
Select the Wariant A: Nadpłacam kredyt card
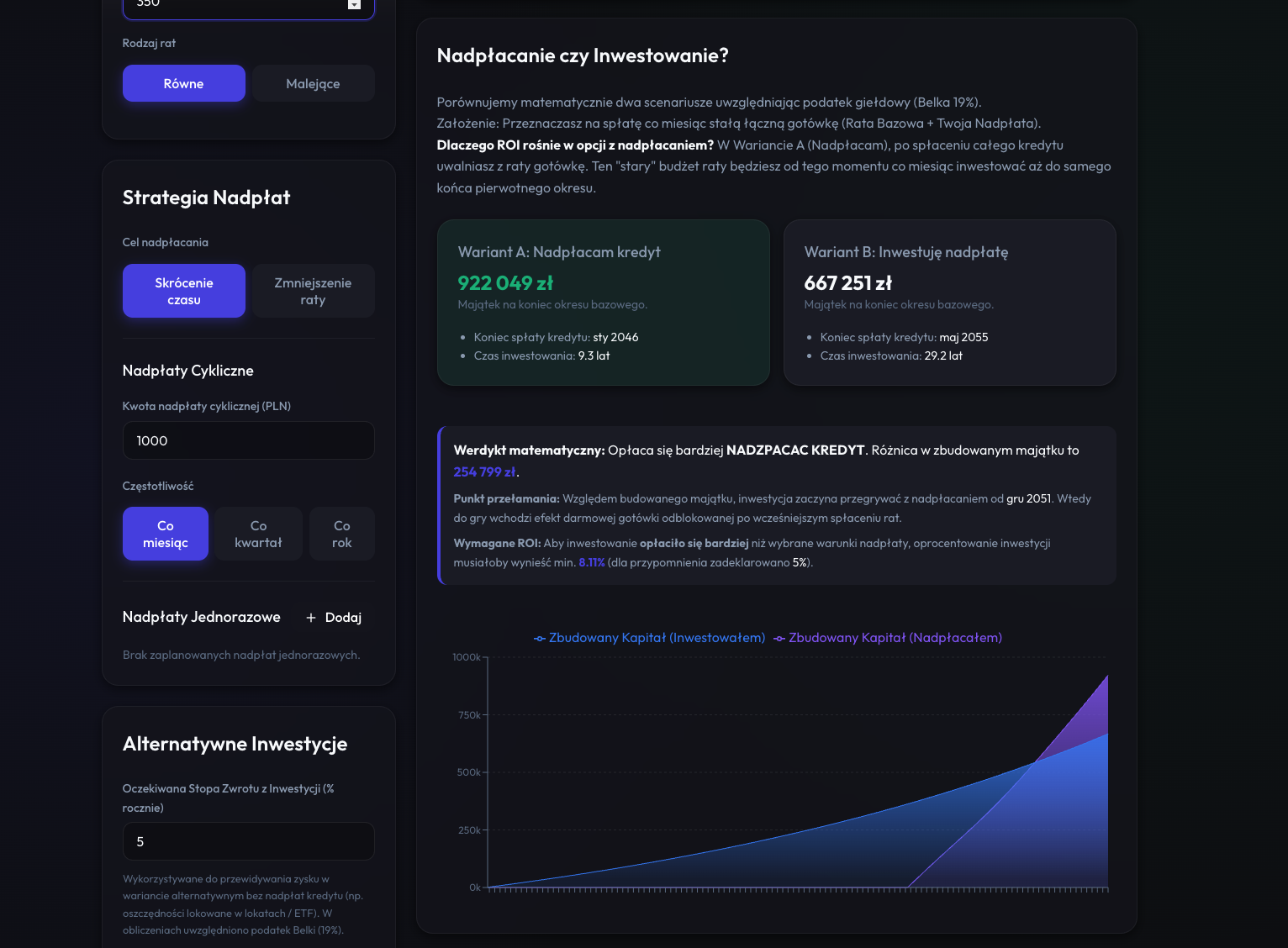603,303
